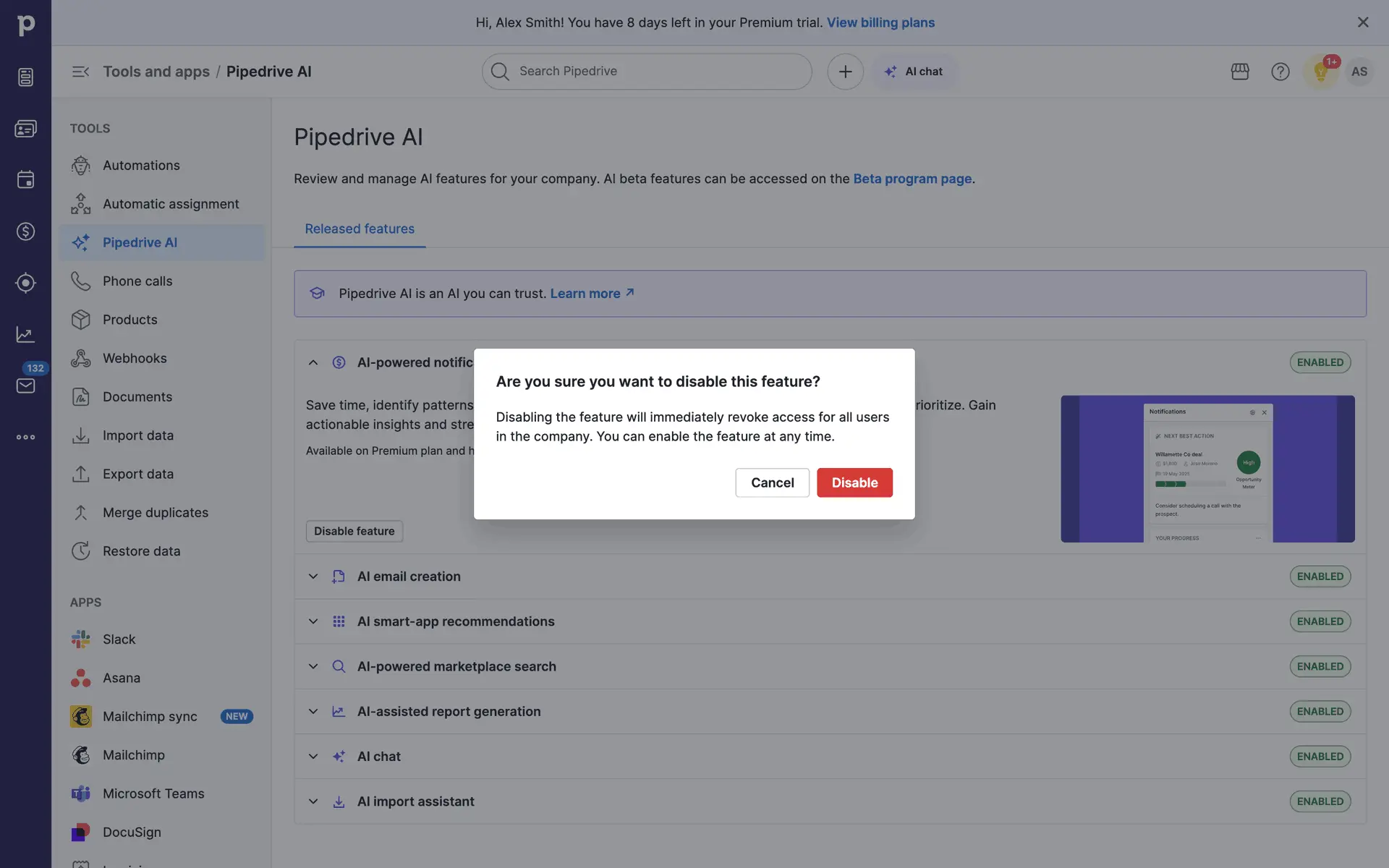Open Sales Assistant lightbulb icon
The width and height of the screenshot is (1389, 868).
pyautogui.click(x=1320, y=72)
